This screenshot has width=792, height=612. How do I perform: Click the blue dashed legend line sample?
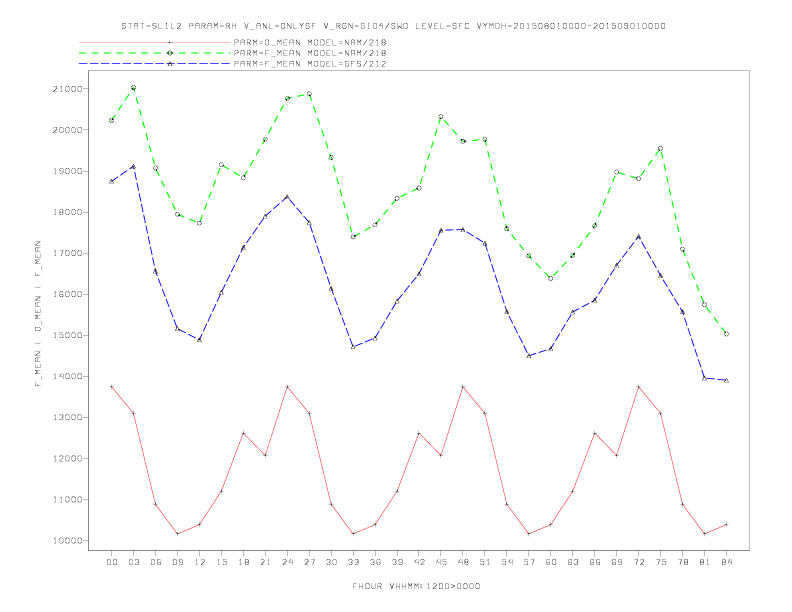click(x=155, y=64)
